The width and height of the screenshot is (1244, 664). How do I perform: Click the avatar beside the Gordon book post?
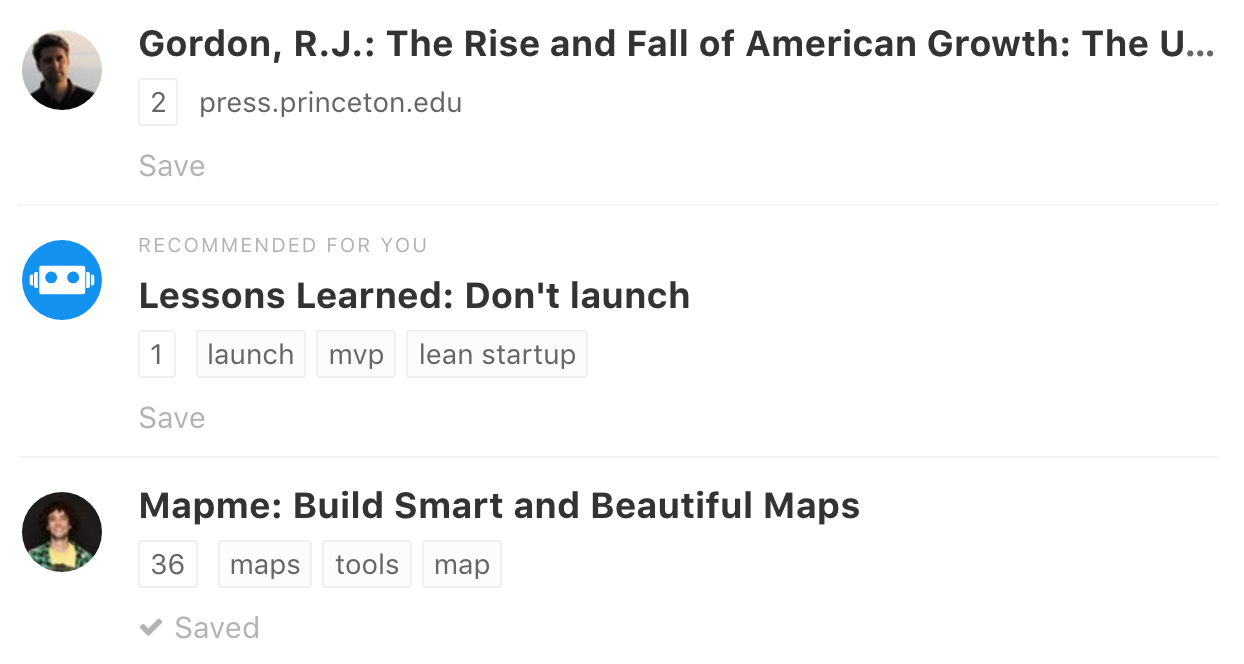[62, 70]
